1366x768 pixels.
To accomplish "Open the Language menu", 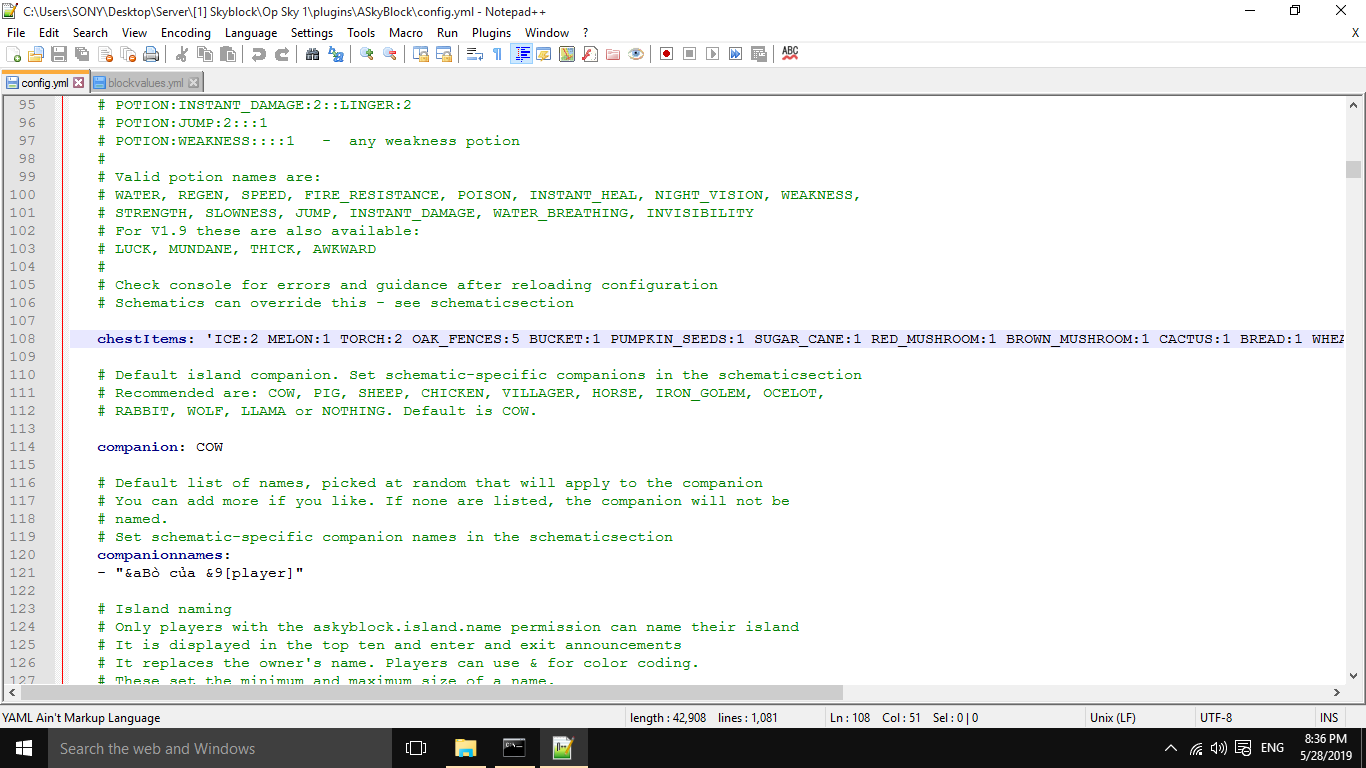I will (x=251, y=33).
